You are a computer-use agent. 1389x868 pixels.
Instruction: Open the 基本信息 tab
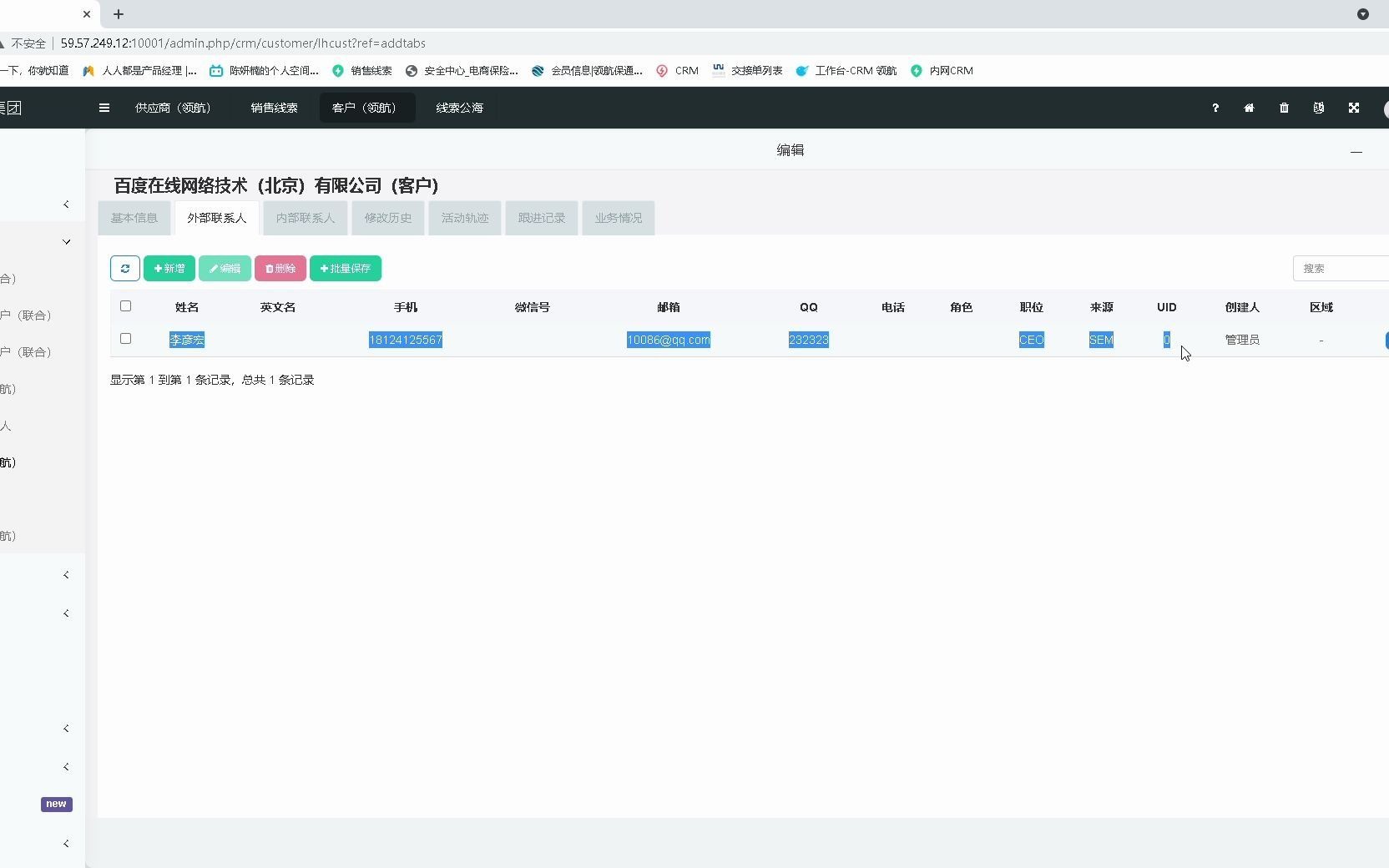tap(134, 218)
